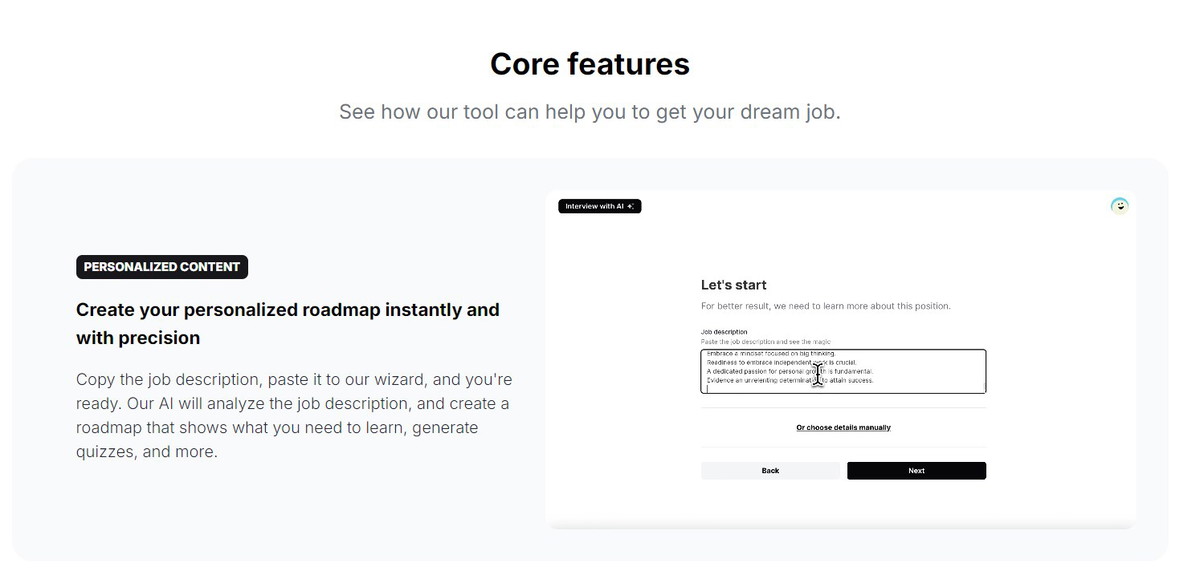Select the PERSONALIZED CONTENT badge
The width and height of the screenshot is (1200, 571).
tap(162, 267)
